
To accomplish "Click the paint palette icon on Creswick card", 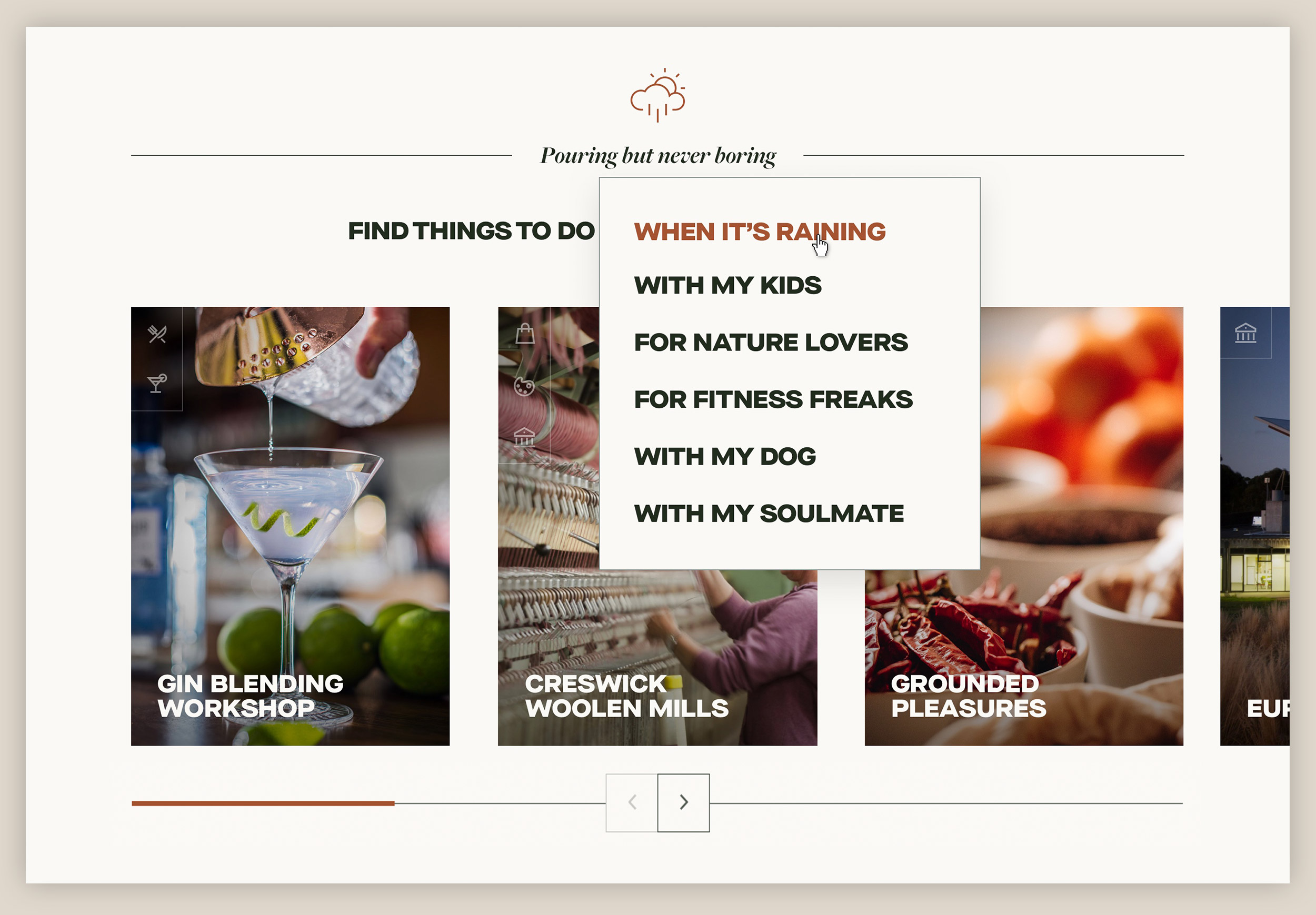I will coord(524,387).
